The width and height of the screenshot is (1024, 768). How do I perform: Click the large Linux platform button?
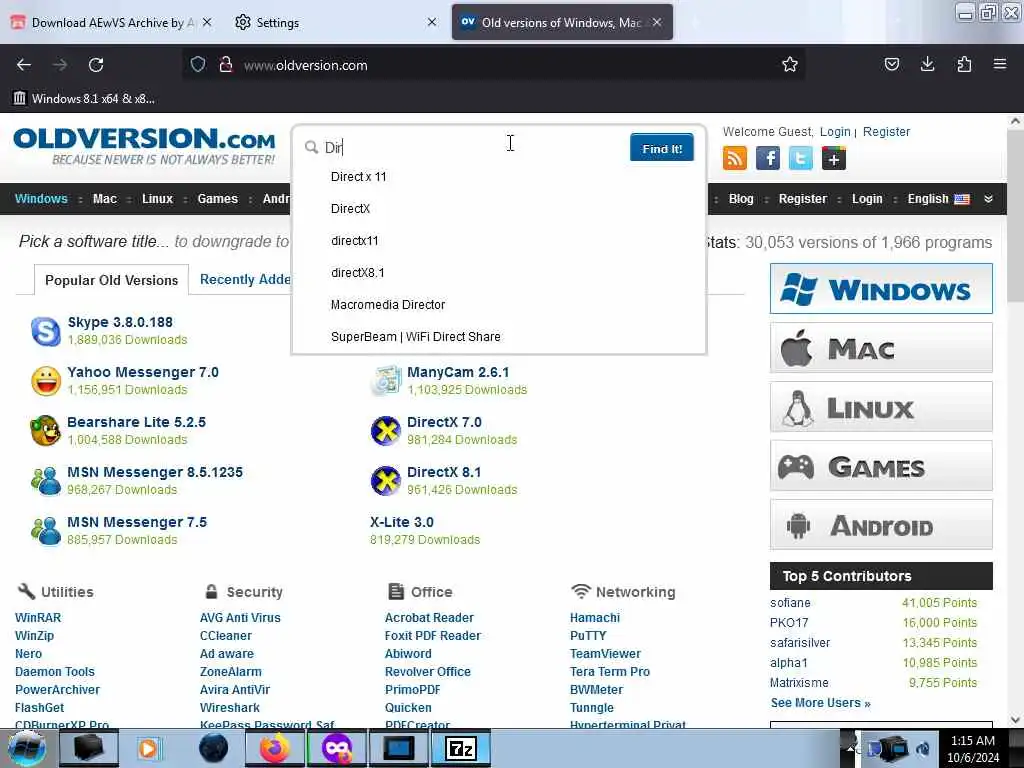coord(881,407)
